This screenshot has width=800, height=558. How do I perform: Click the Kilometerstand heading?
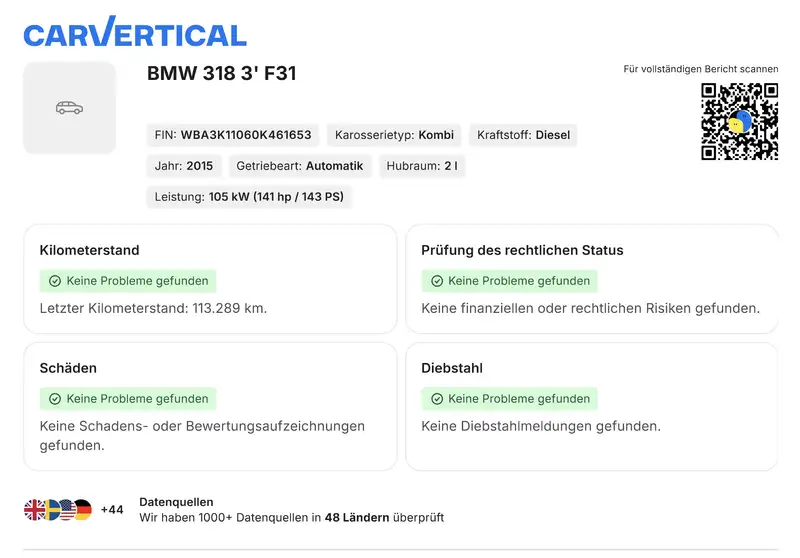pyautogui.click(x=89, y=250)
